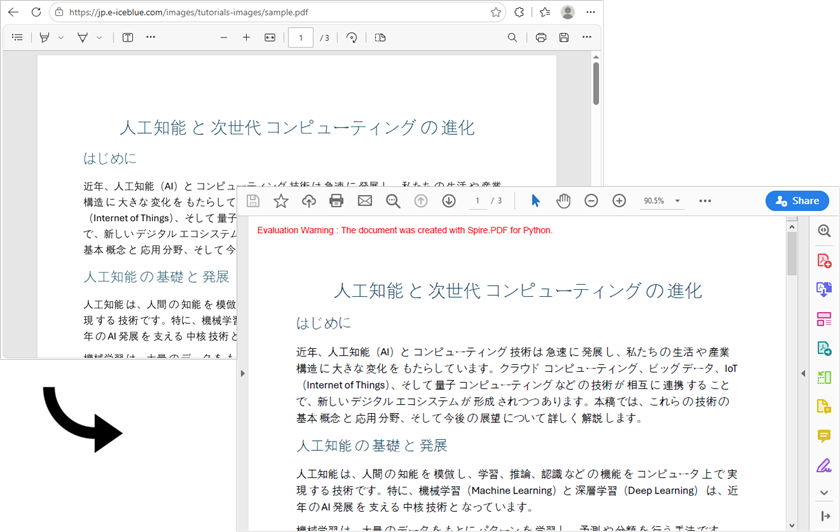840x532 pixels.
Task: Click the Edge address bar URL
Action: [x=189, y=12]
